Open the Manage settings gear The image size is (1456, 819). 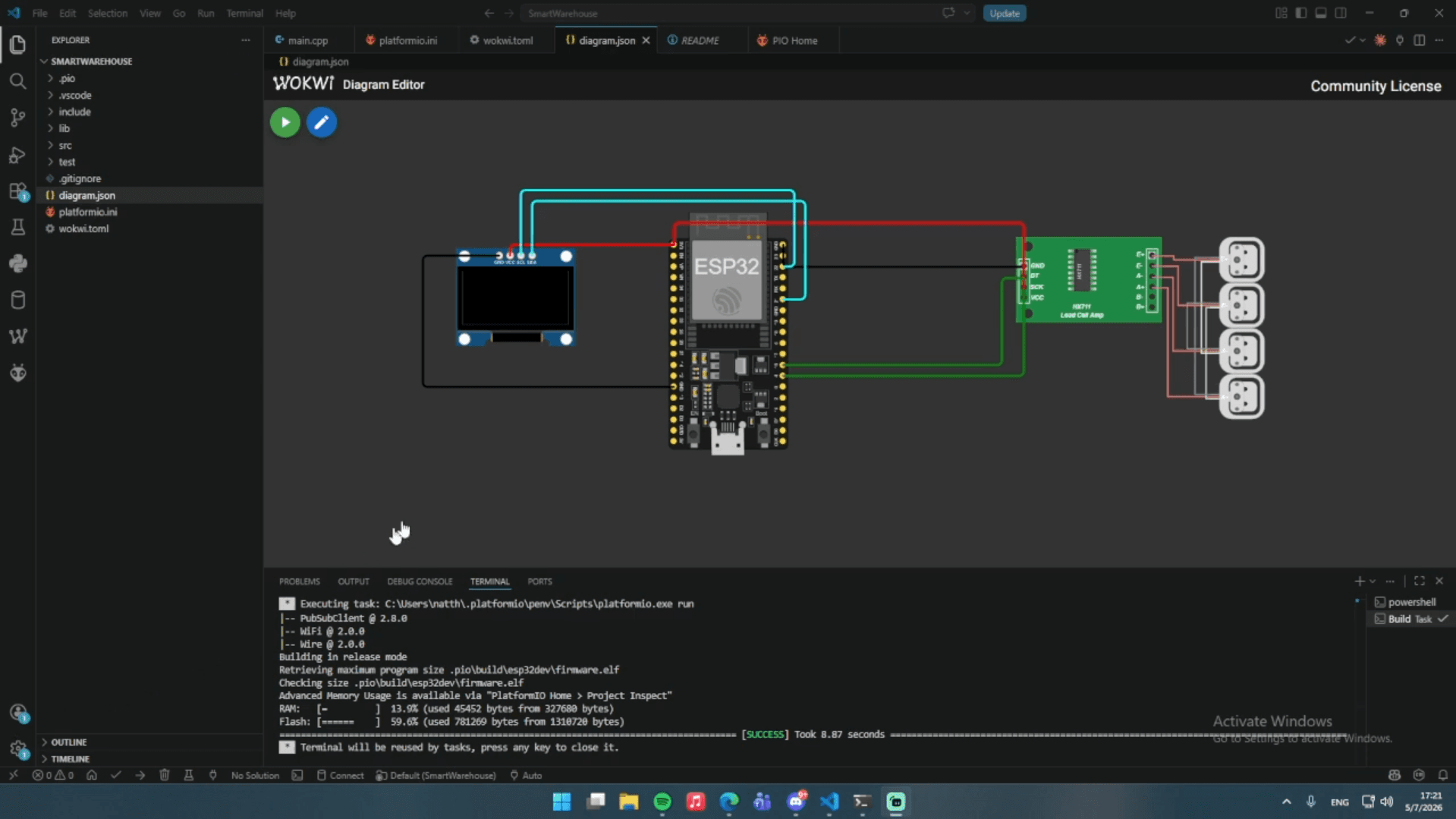click(x=17, y=749)
